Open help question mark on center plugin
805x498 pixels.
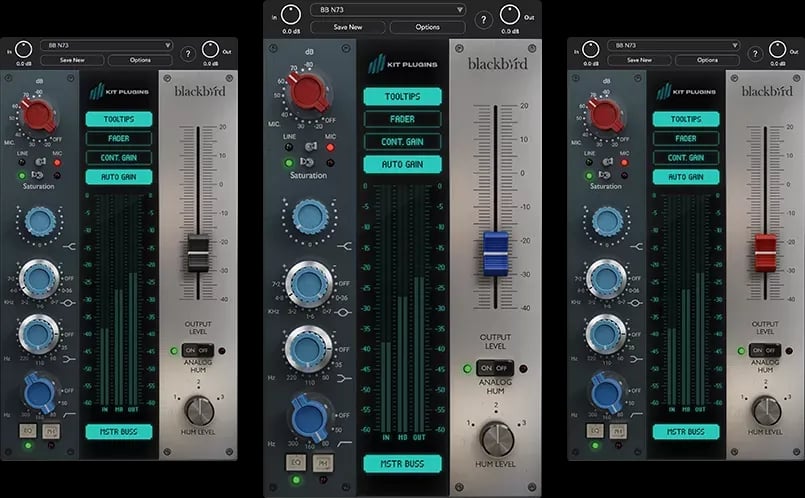coord(483,20)
